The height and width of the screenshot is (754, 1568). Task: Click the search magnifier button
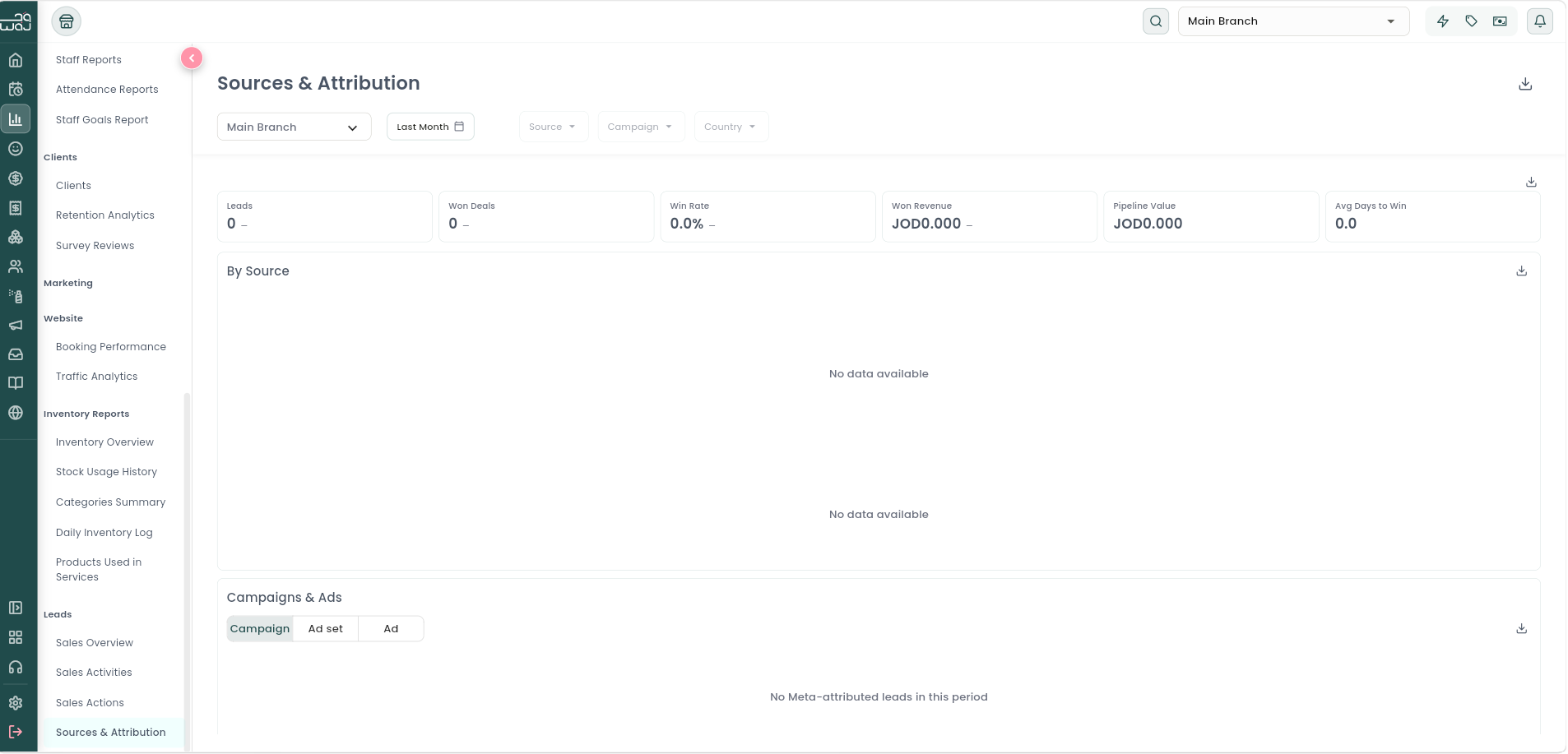coord(1156,21)
